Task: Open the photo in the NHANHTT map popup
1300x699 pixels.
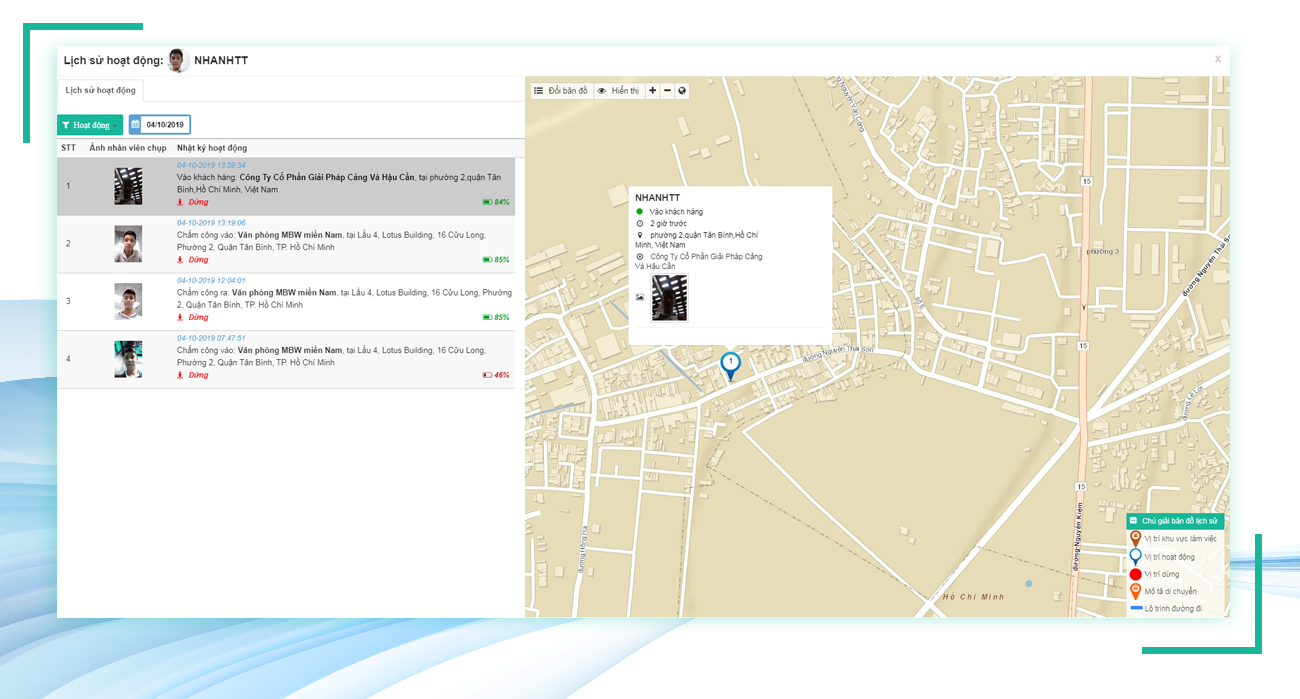Action: pyautogui.click(x=669, y=298)
